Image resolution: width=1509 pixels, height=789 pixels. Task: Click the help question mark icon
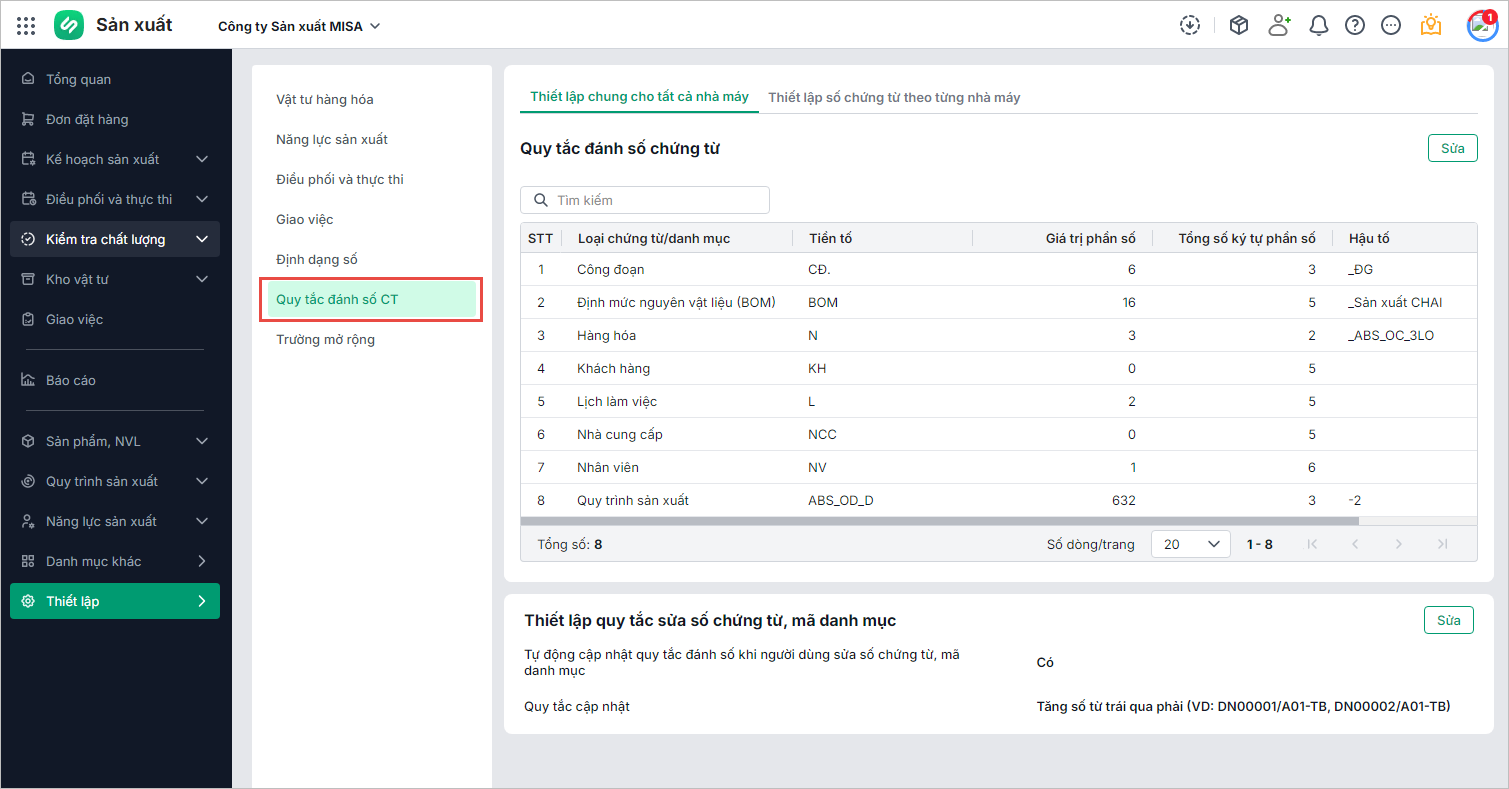coord(1355,26)
